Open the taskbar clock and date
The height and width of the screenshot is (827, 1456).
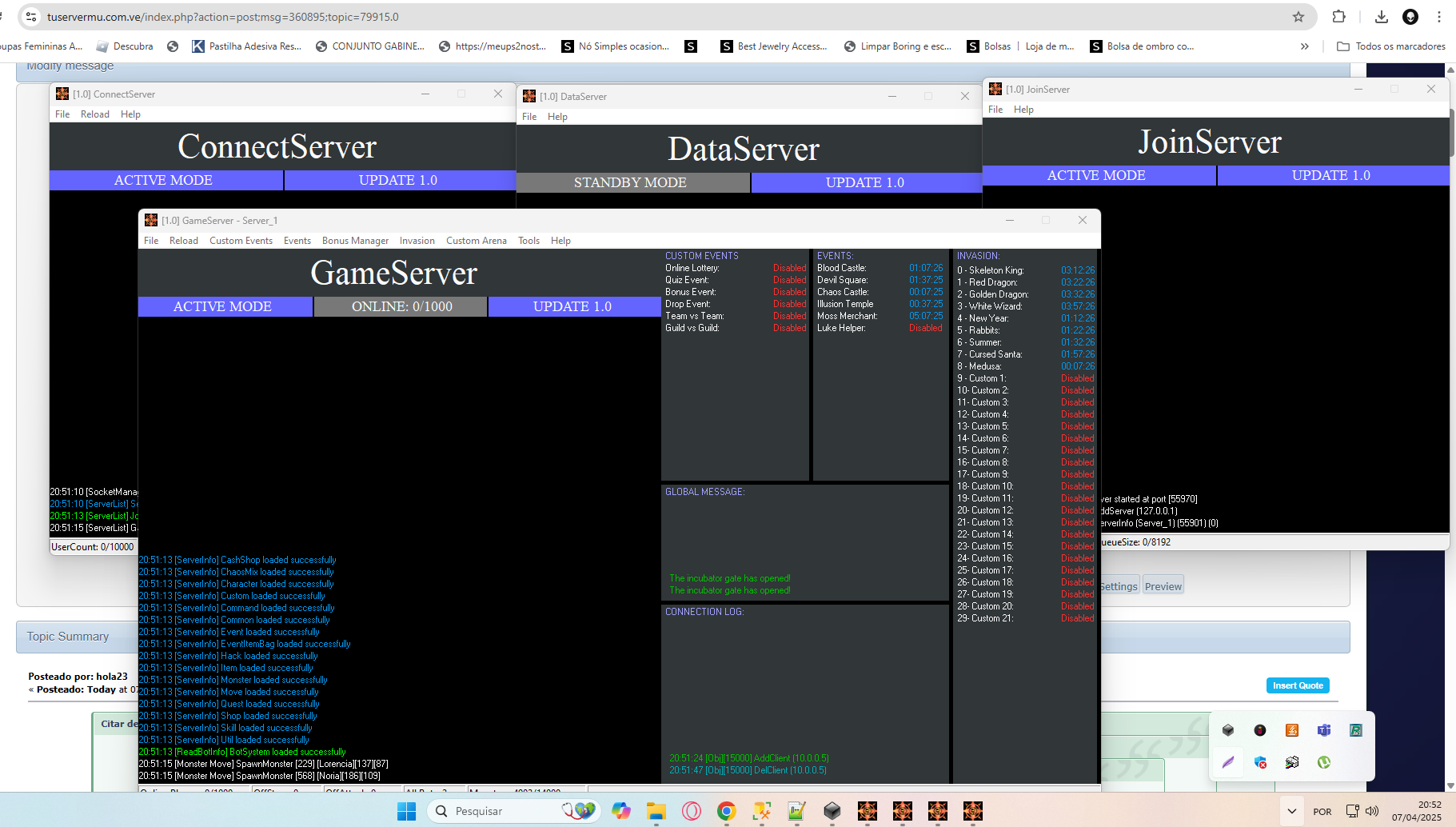coord(1416,811)
